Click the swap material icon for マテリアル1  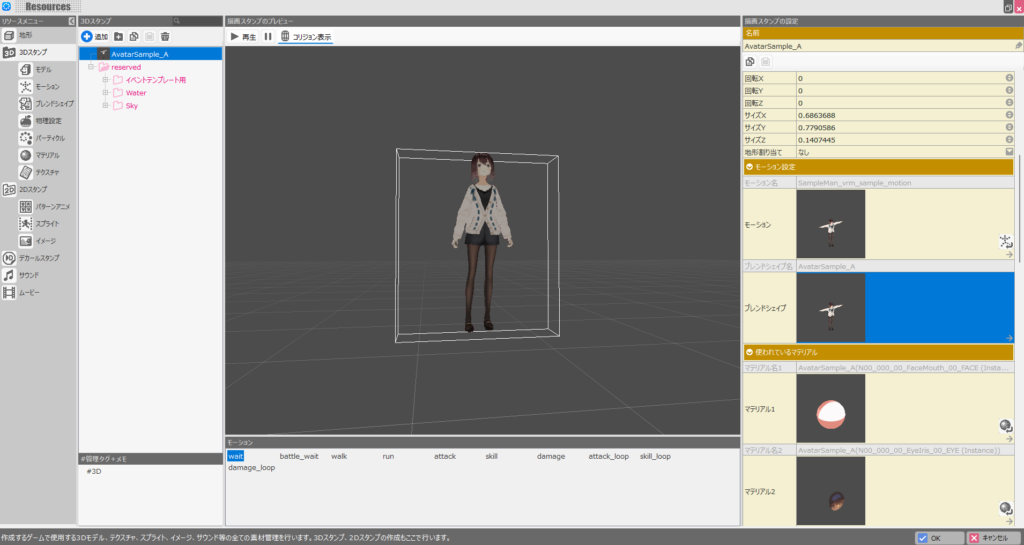[x=1006, y=425]
